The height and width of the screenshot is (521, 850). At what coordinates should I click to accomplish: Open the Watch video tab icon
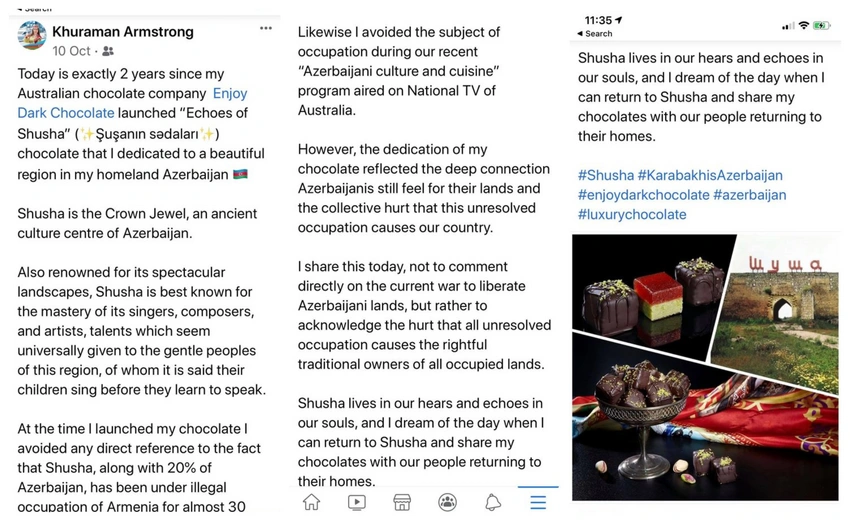coord(357,503)
